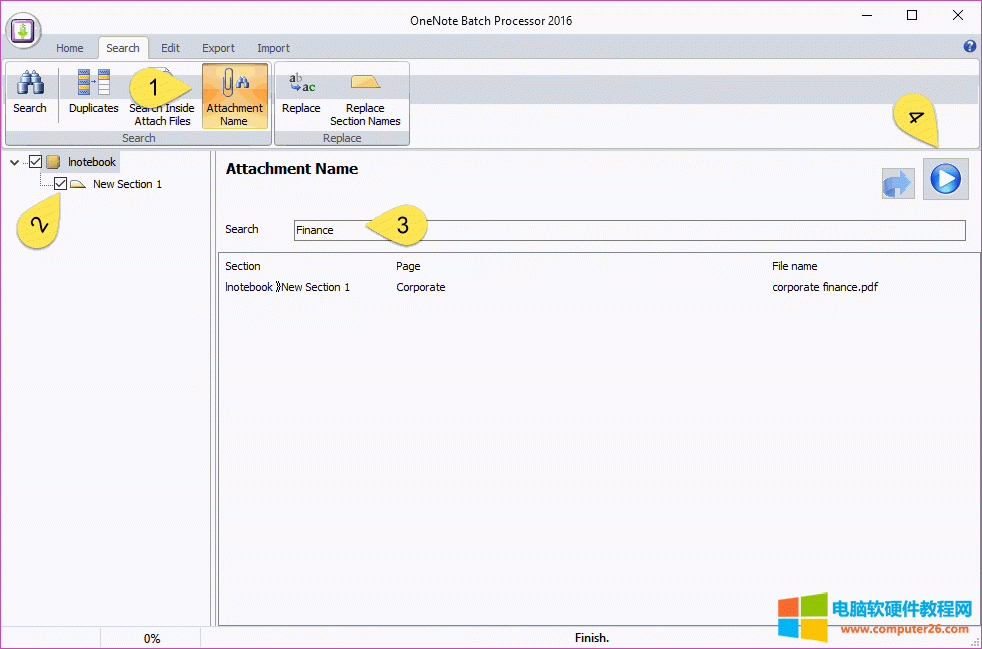Uncheck the lnotebook checkbox

[x=36, y=162]
